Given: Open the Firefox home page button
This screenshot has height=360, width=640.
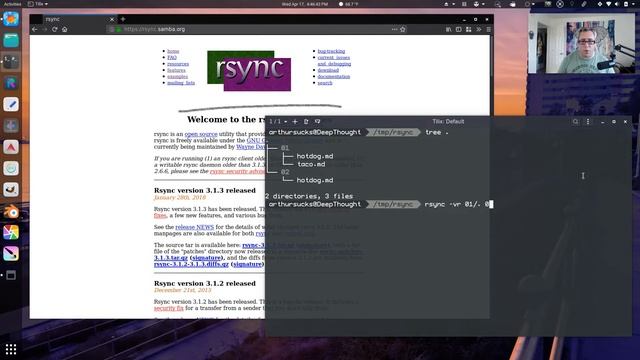Looking at the screenshot, I should click(x=64, y=29).
